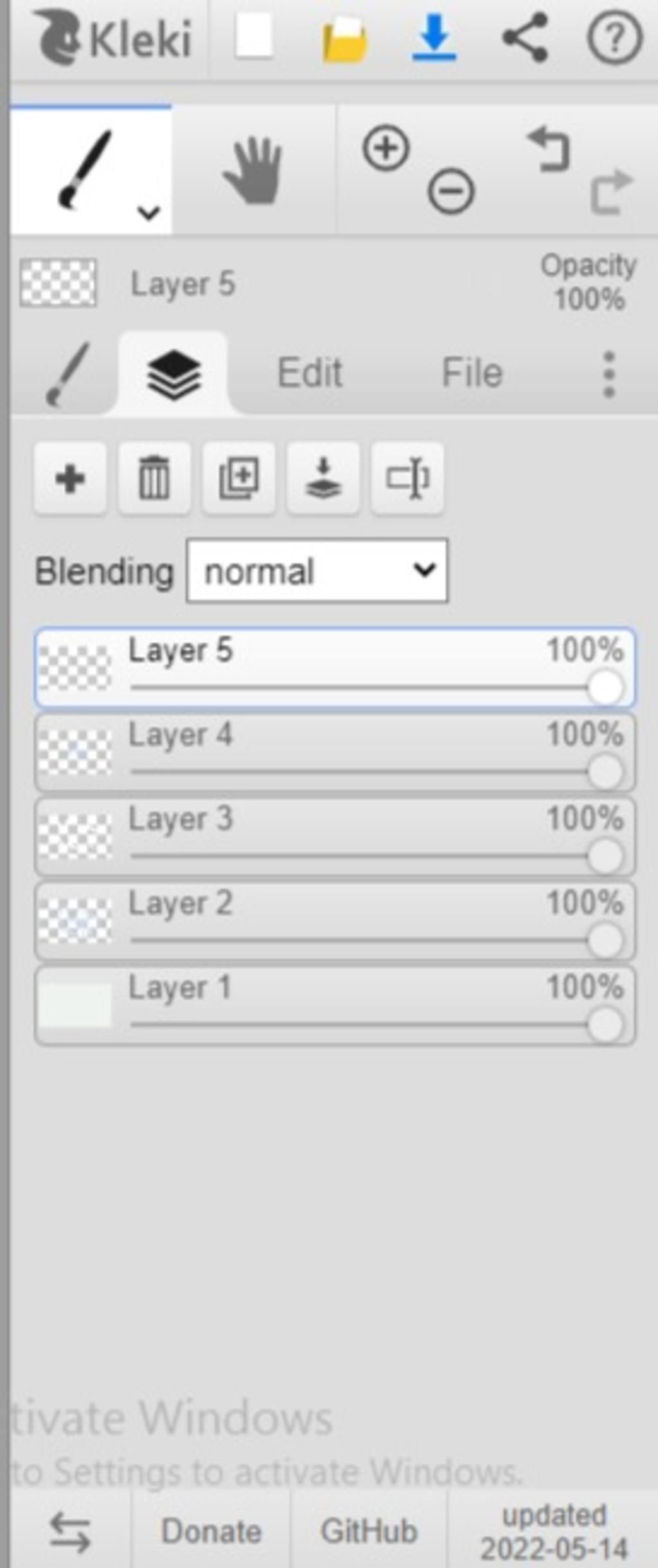Open the three-dot more options menu
This screenshot has height=1568, width=658.
coord(609,374)
